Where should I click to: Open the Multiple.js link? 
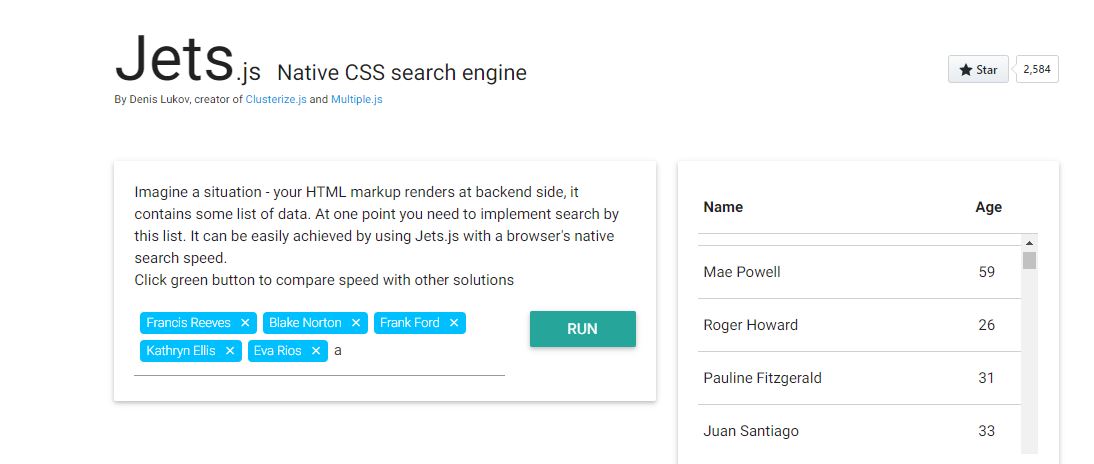[x=357, y=99]
